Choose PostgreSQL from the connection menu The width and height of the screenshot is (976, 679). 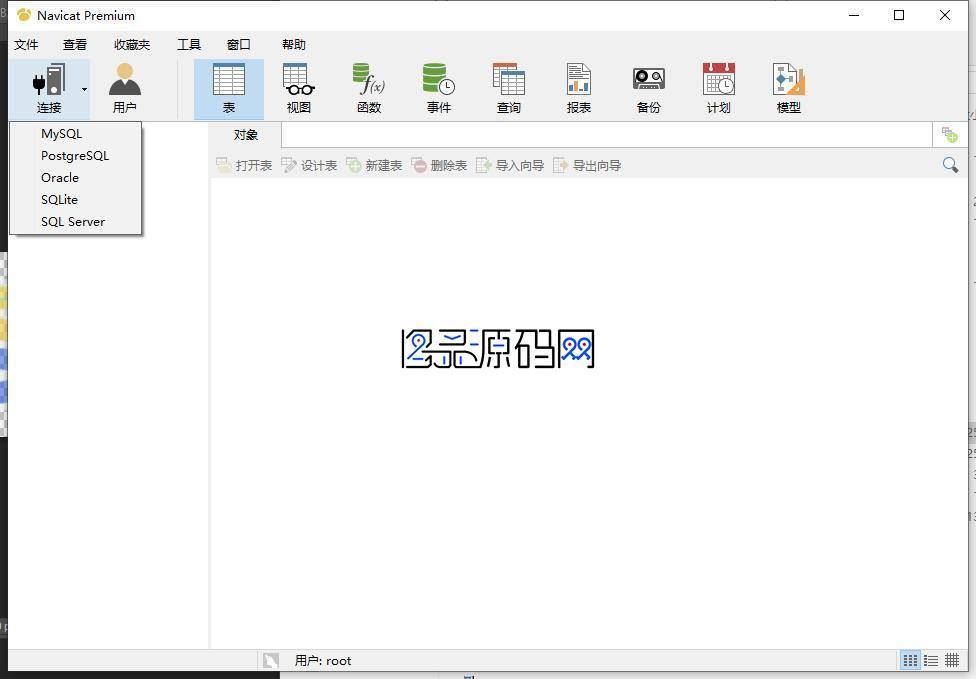coord(76,156)
